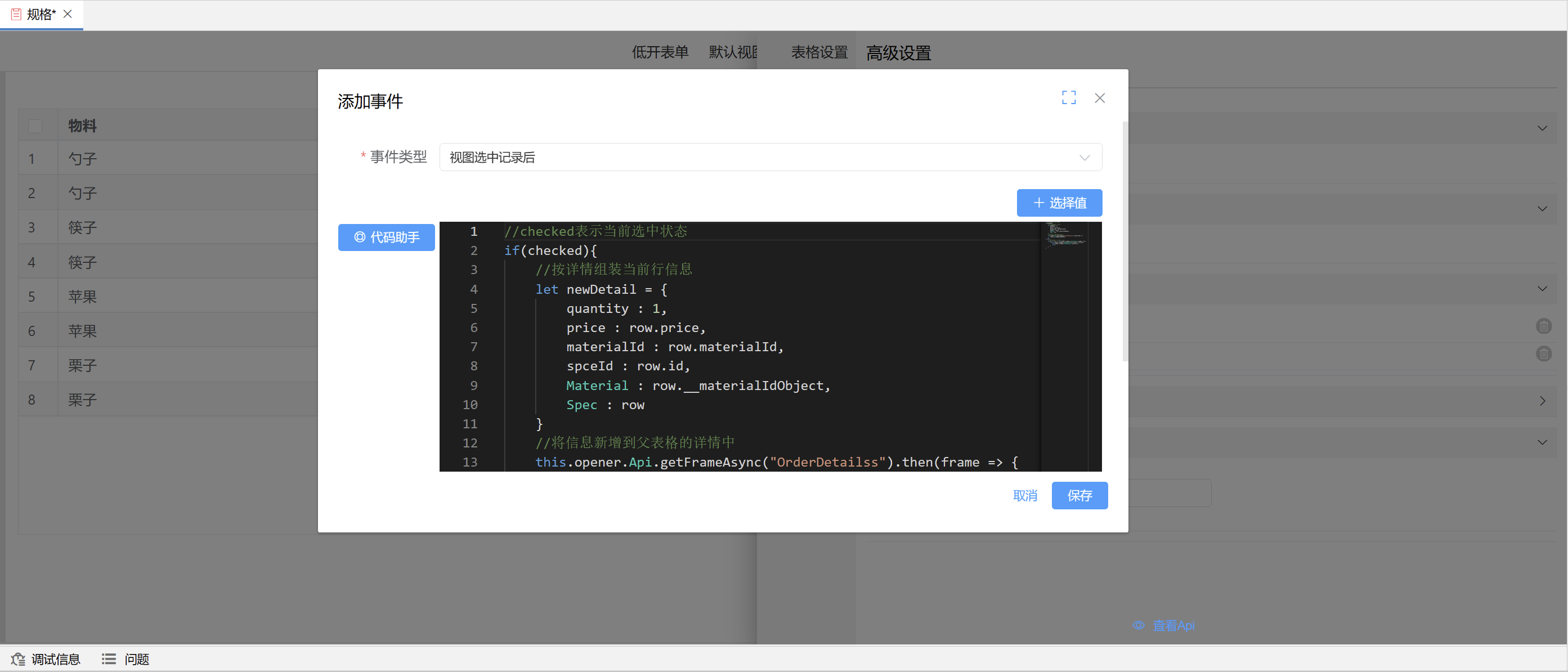This screenshot has width=1568, height=672.
Task: Switch to 低开表单 tab
Action: tap(660, 53)
